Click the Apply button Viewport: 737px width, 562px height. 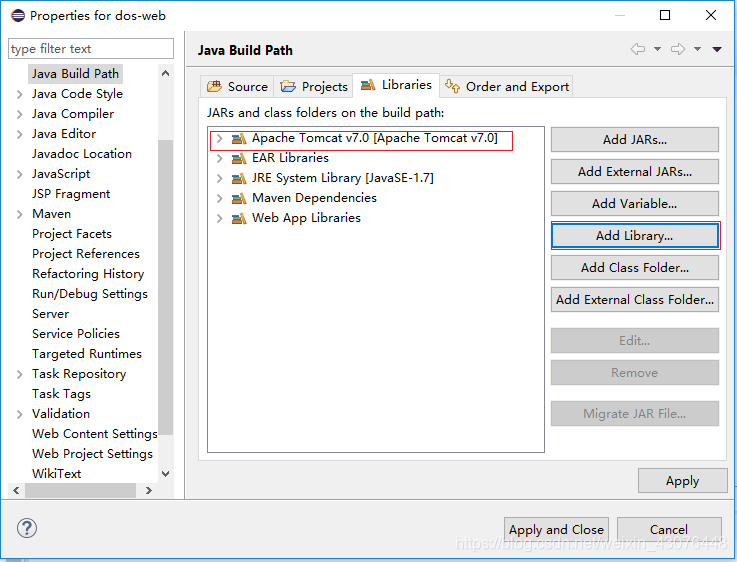[x=682, y=481]
